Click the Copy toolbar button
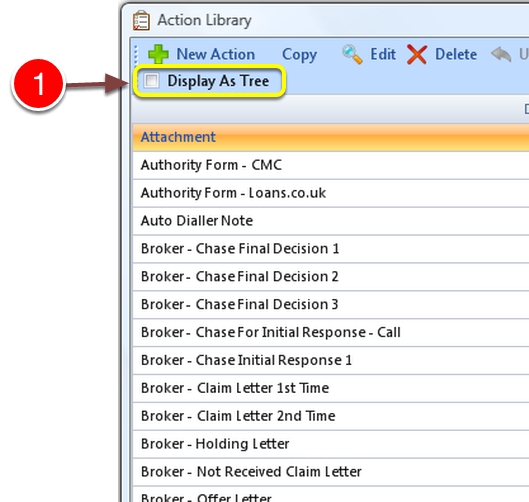The height and width of the screenshot is (502, 529). (299, 55)
